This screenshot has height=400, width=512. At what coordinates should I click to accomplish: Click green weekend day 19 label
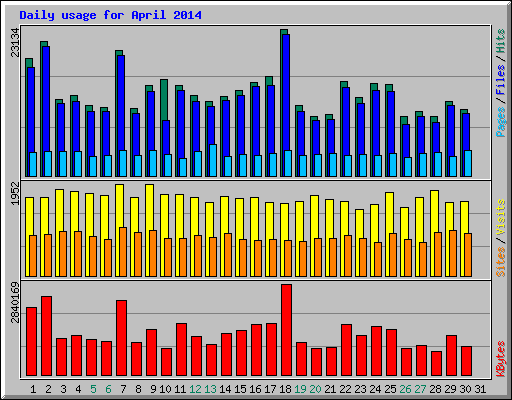300,389
